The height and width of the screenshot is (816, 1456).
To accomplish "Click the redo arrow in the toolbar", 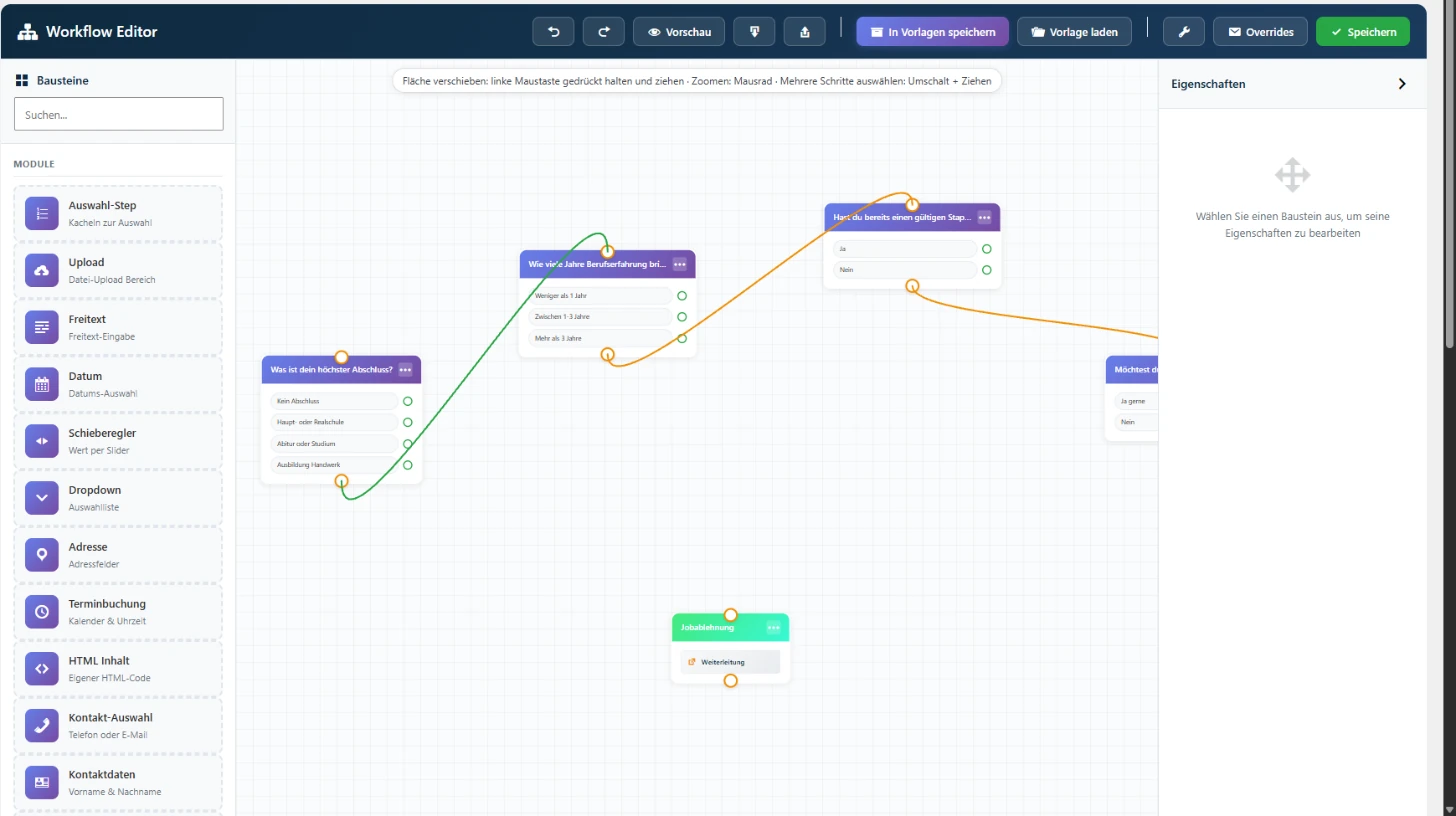I will tap(604, 32).
